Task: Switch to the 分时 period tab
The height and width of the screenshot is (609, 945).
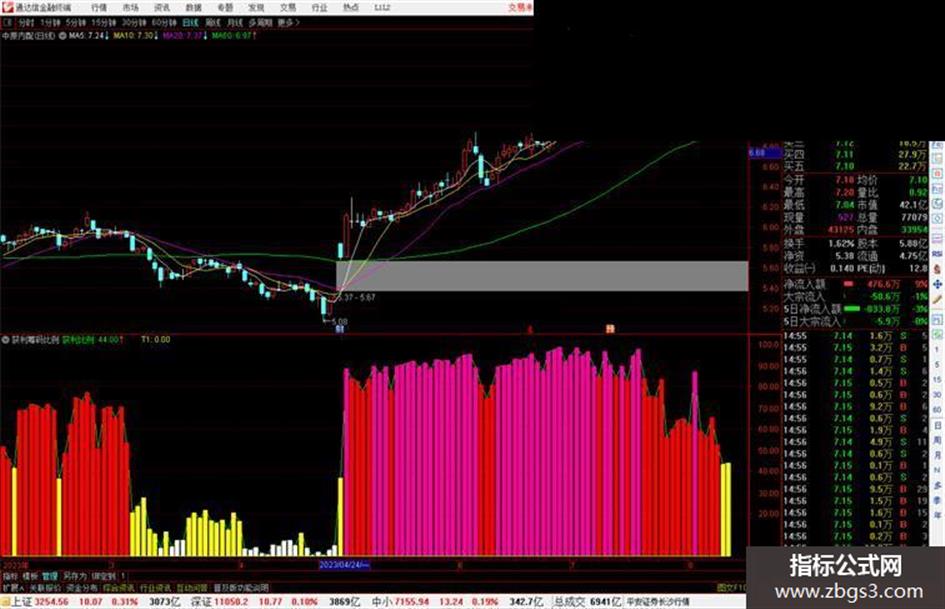Action: [x=27, y=22]
